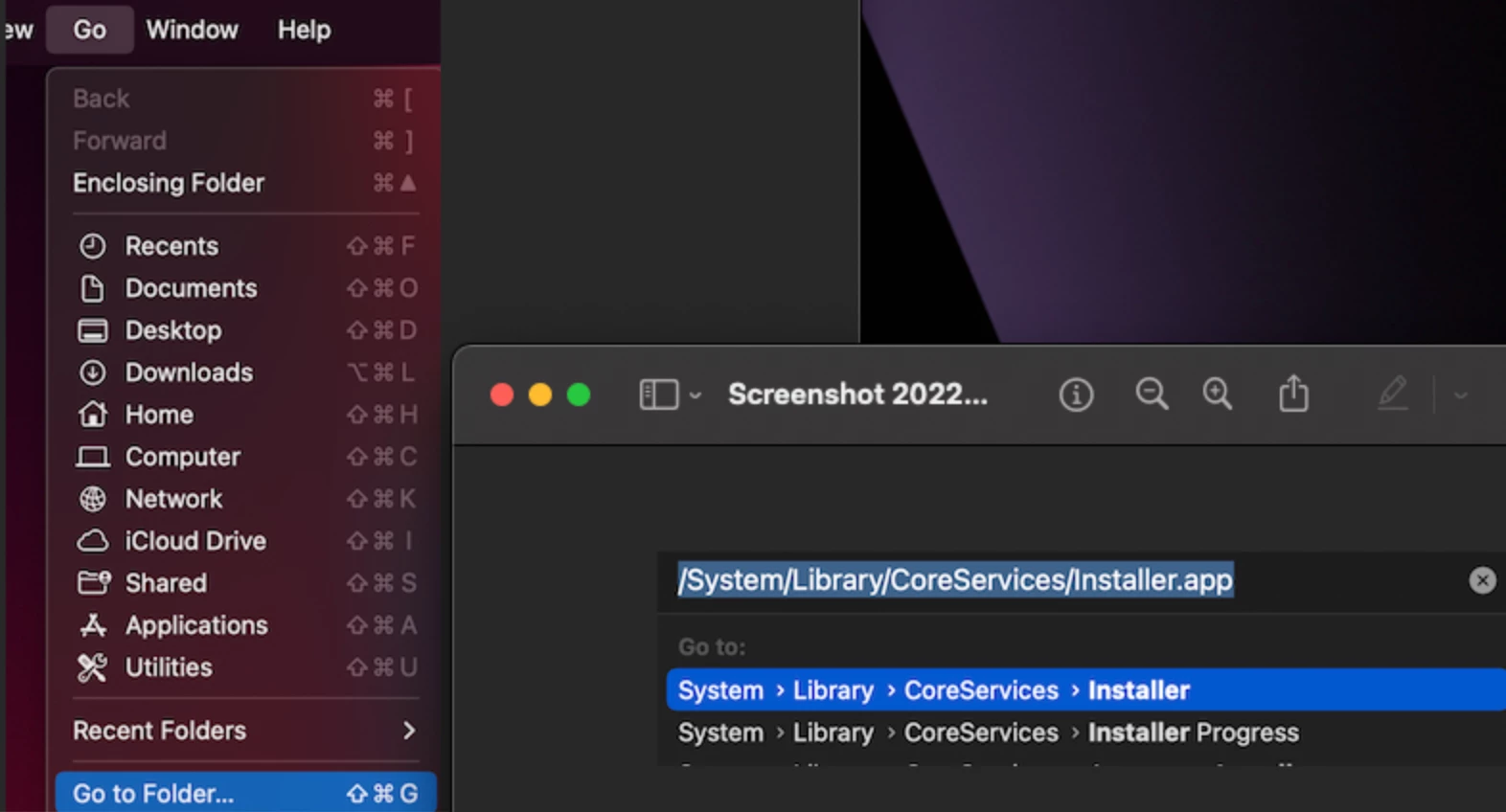Select Utilities in the Go menu
Screen dimensions: 1506x812
pos(244,667)
